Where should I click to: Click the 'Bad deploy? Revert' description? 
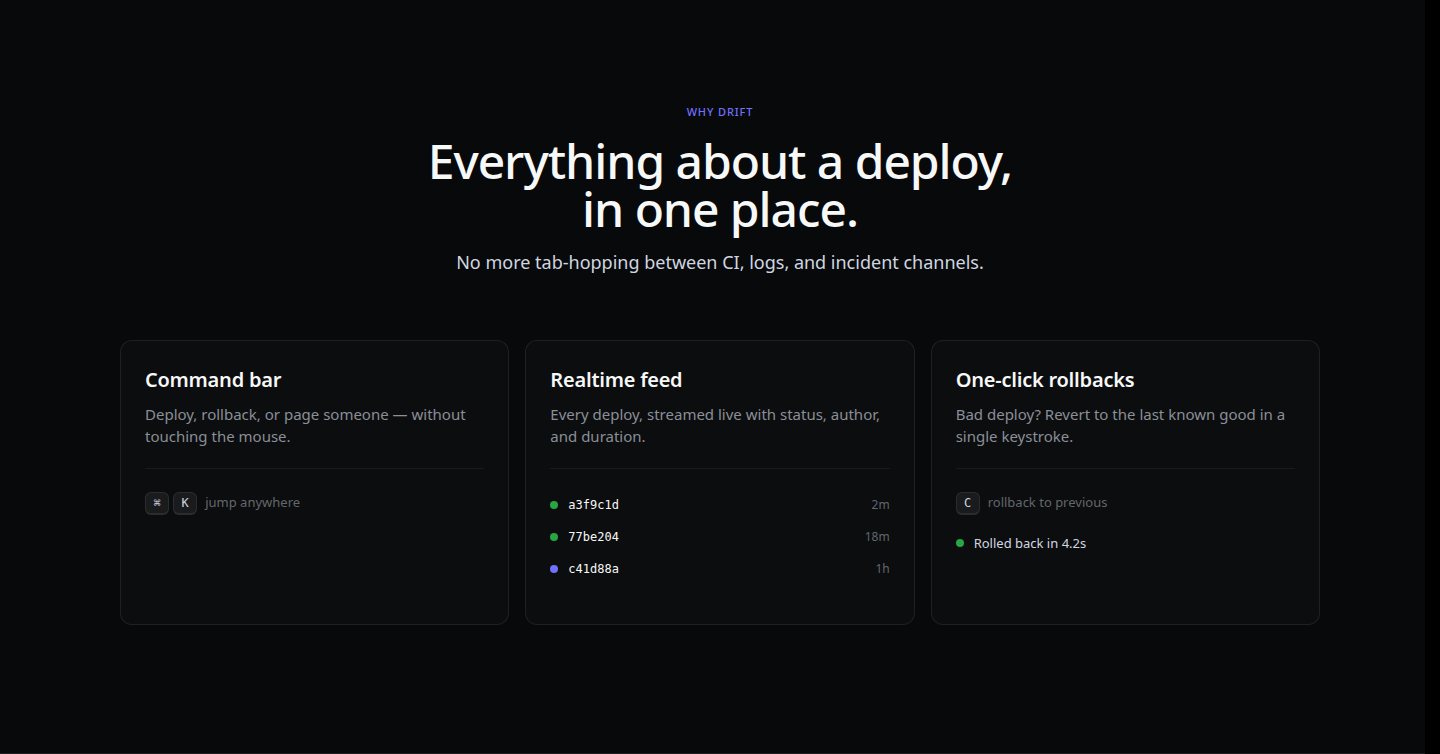tap(1121, 426)
